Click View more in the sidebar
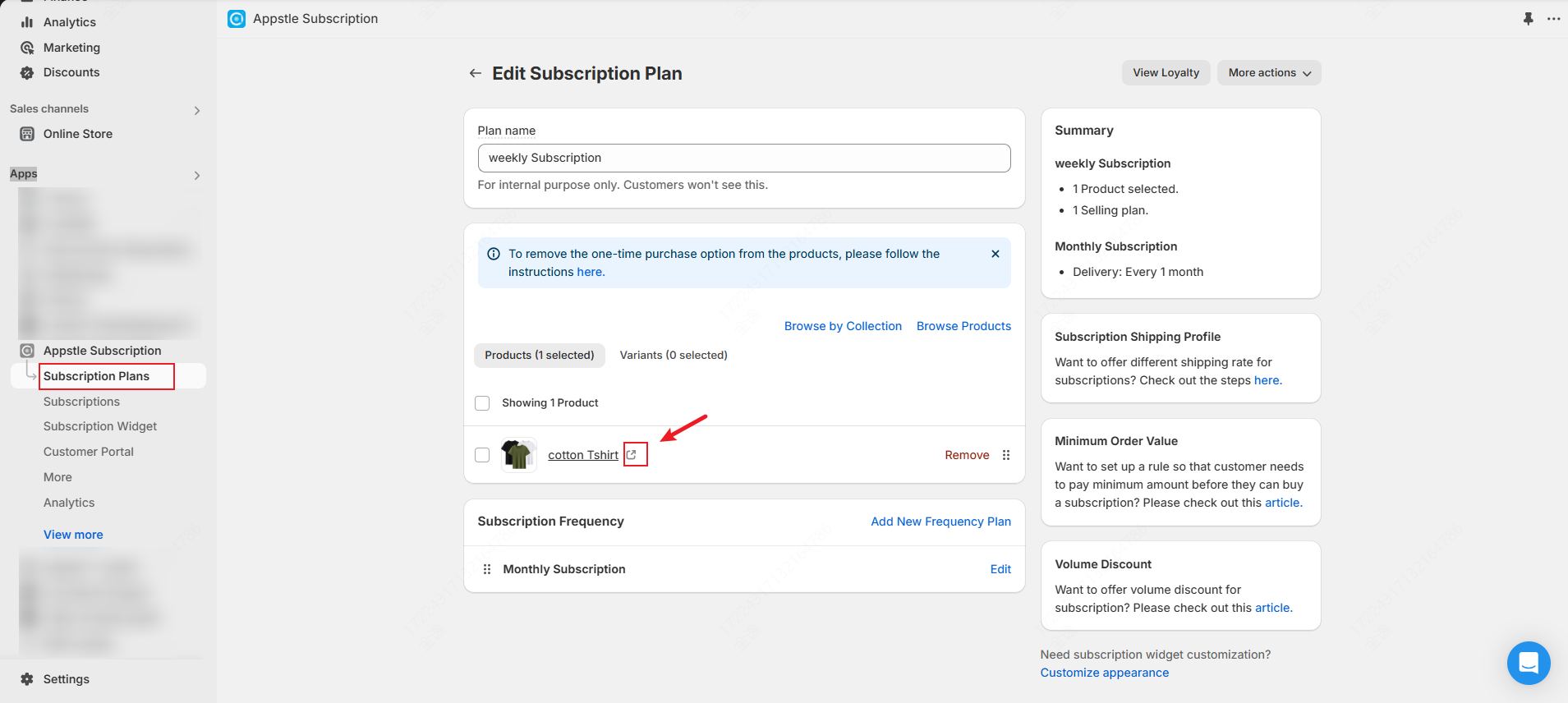This screenshot has width=1568, height=703. (73, 535)
